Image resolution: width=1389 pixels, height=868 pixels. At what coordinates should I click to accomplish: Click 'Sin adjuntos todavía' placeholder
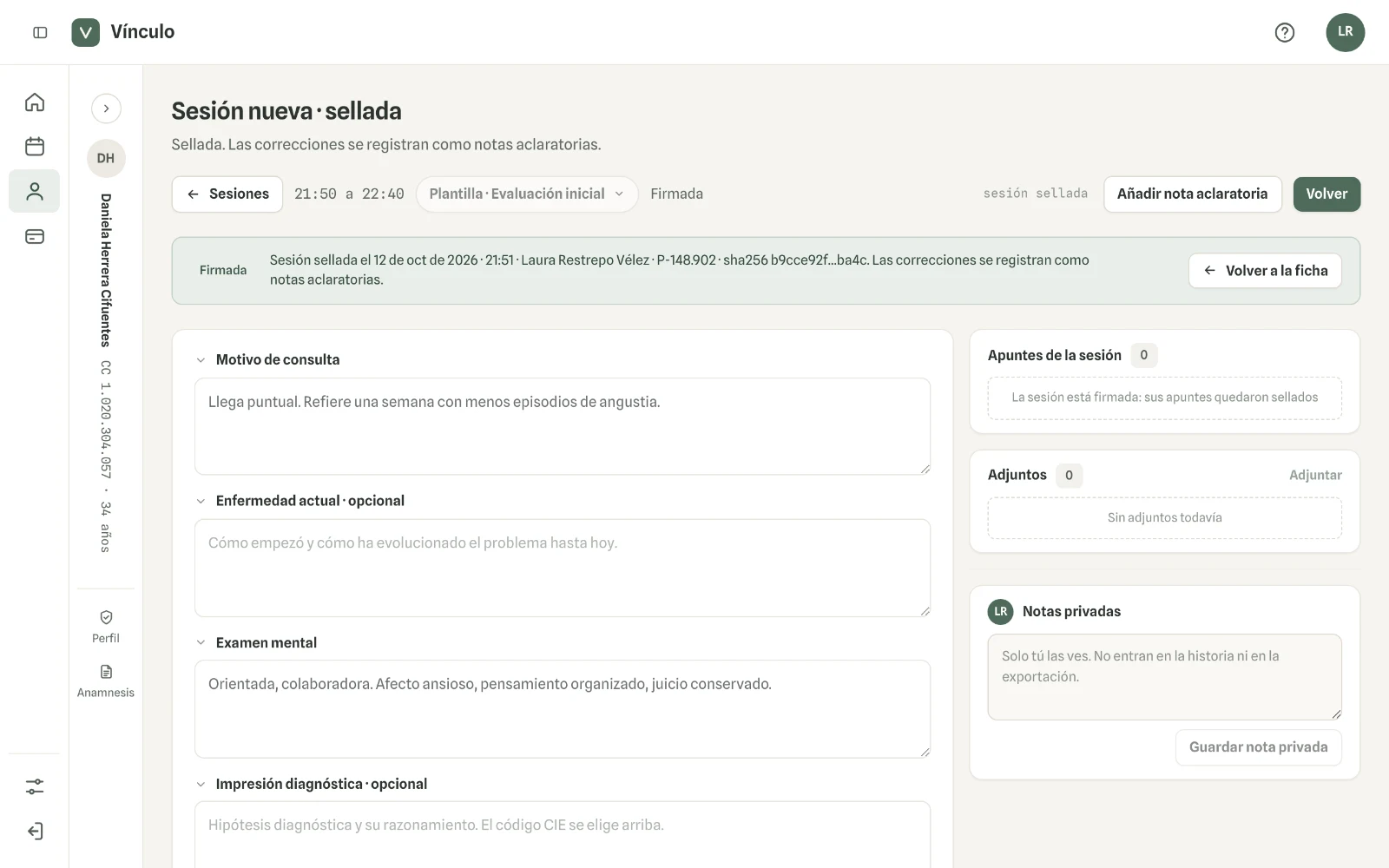coord(1164,517)
